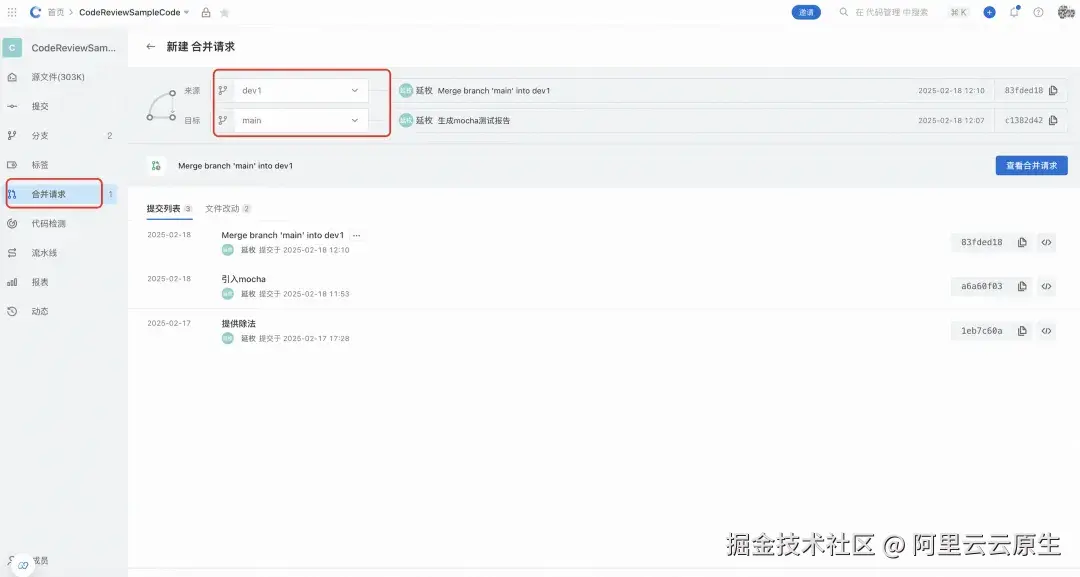This screenshot has height=577, width=1080.
Task: Copy hash 1eb7c60a in the commit list
Action: click(1022, 331)
